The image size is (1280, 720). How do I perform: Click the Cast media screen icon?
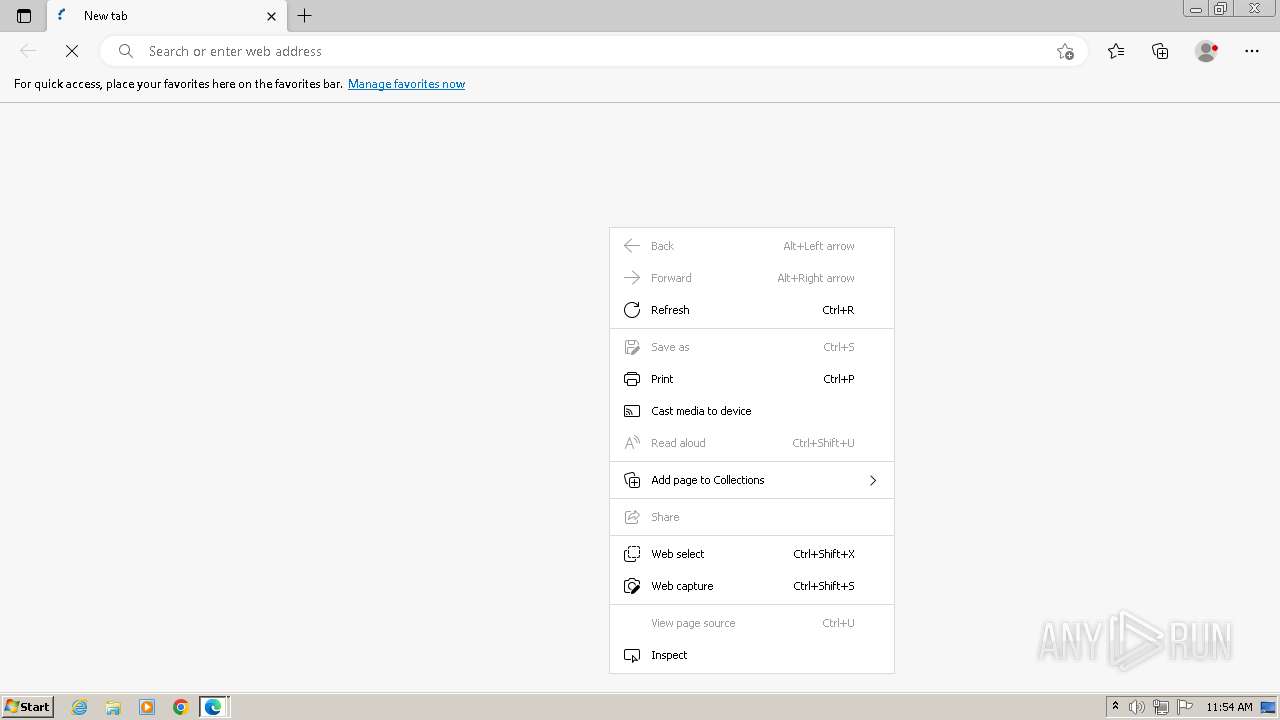point(632,411)
